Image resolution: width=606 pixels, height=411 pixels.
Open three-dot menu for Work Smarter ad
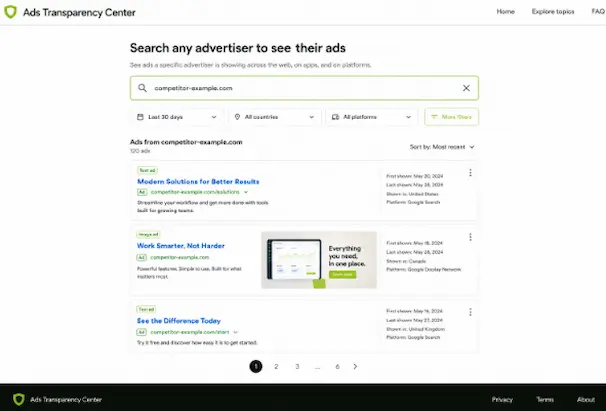[x=470, y=237]
